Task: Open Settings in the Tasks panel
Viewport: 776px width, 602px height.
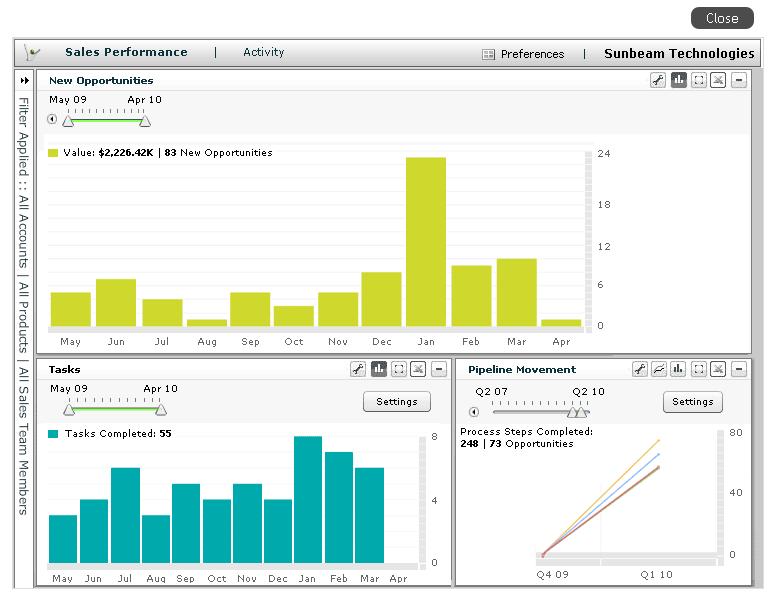Action: coord(396,402)
